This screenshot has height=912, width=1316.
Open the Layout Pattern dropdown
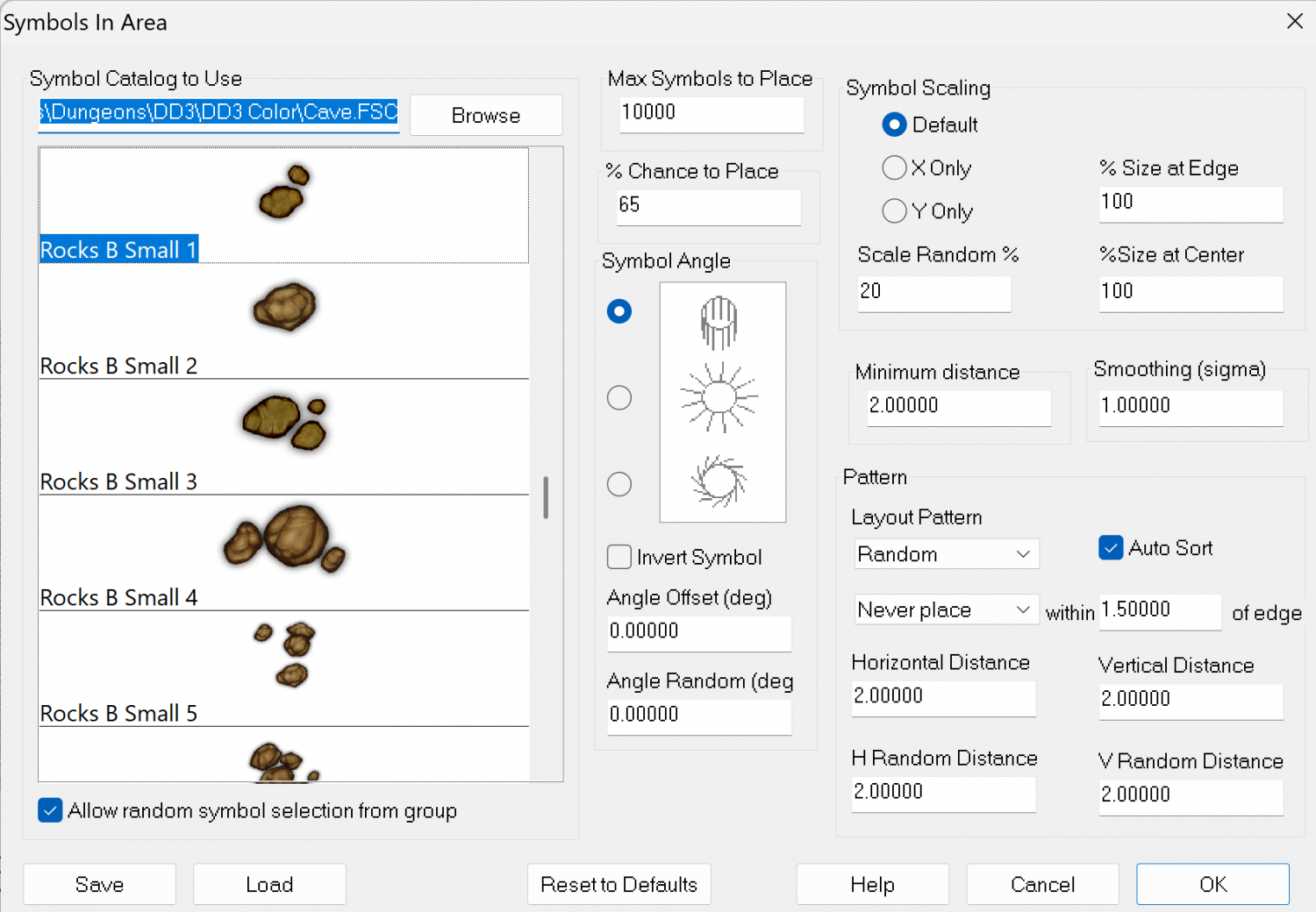[946, 554]
